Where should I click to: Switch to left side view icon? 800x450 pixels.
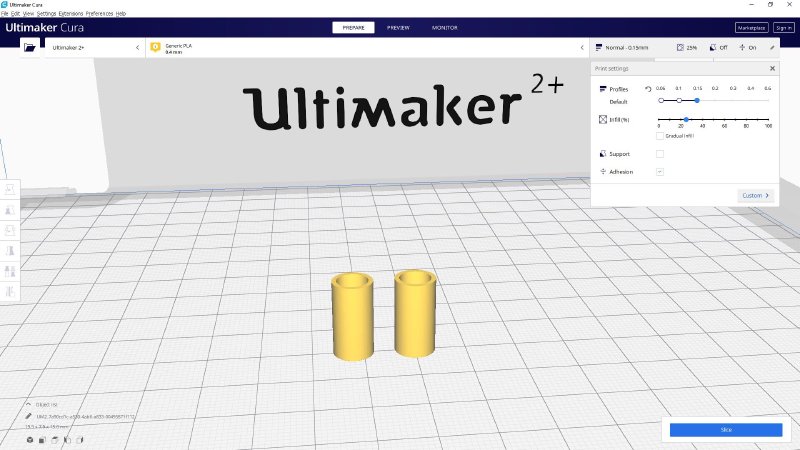(x=67, y=440)
